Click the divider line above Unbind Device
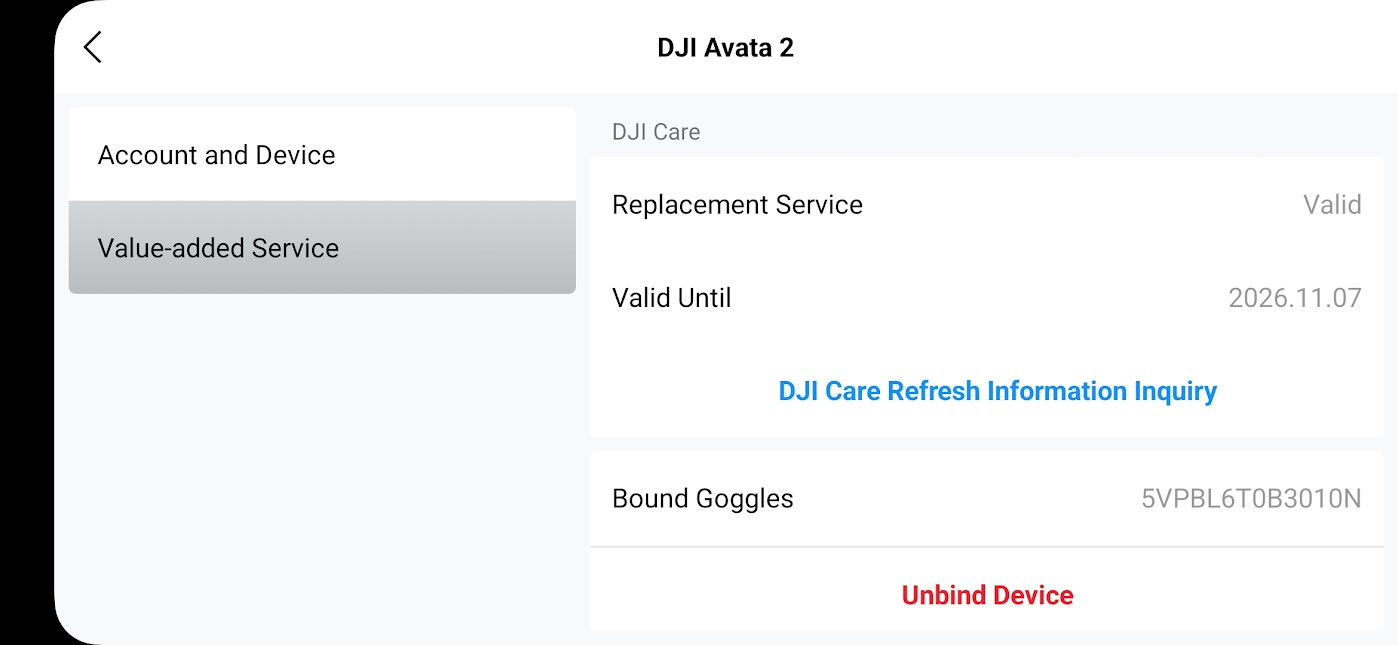The width and height of the screenshot is (1398, 645). coord(987,547)
